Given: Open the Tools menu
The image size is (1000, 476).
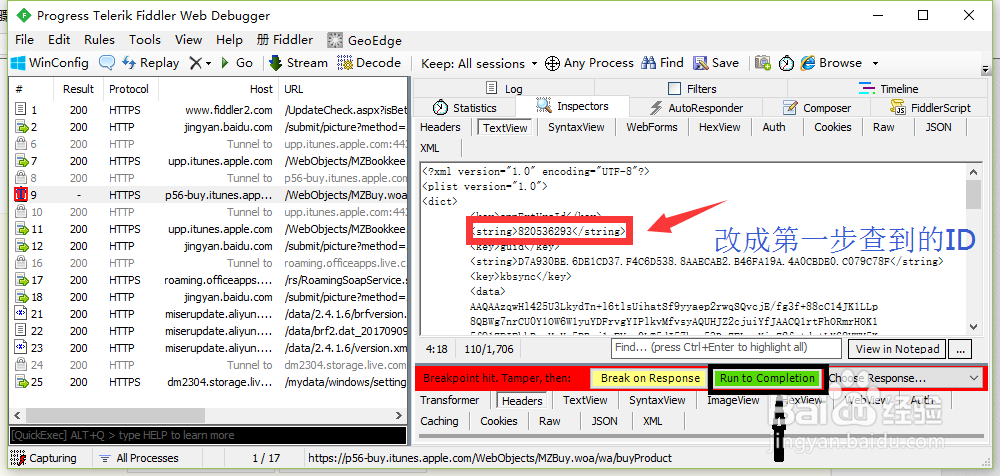Looking at the screenshot, I should 145,40.
